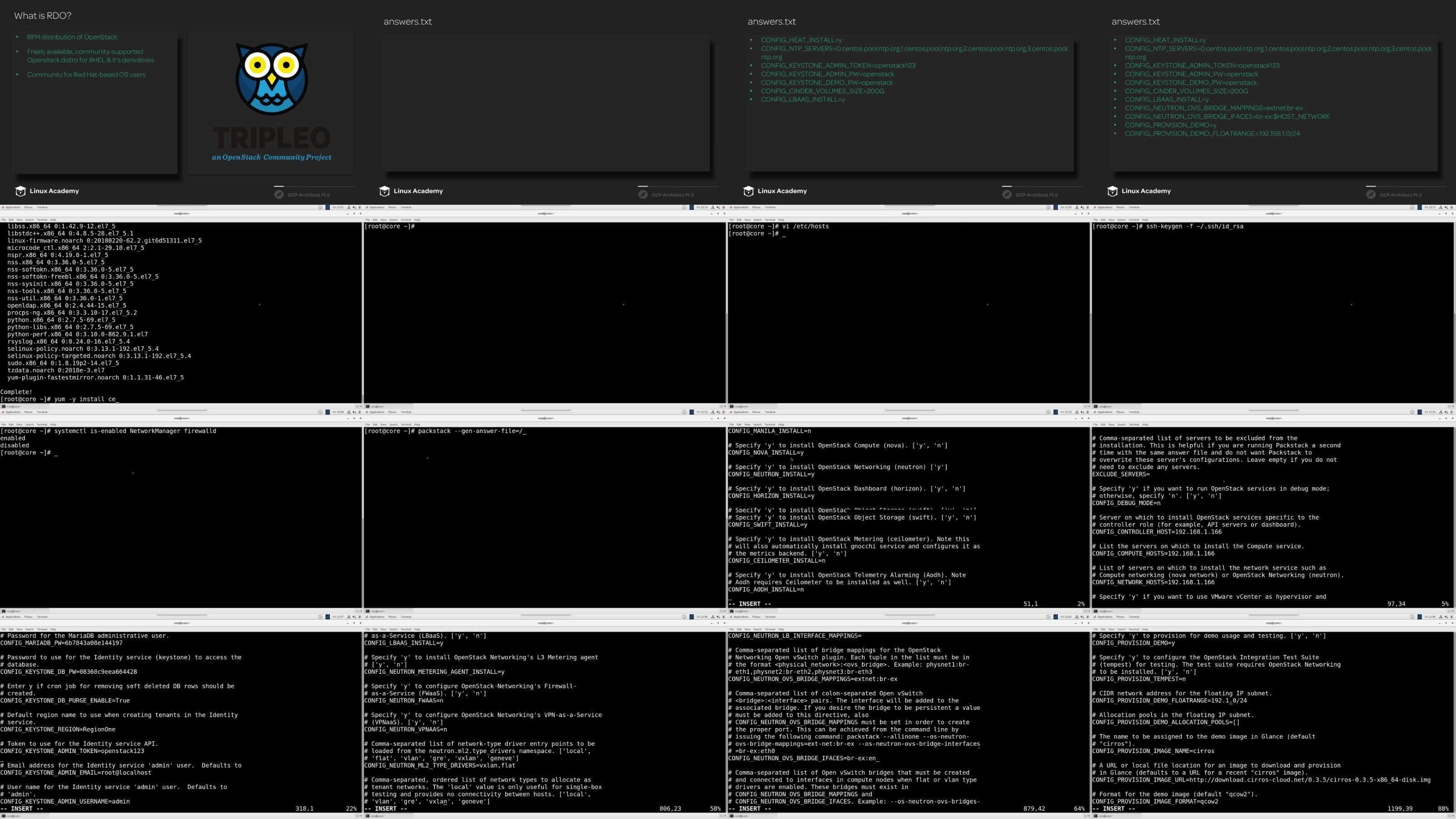Screen dimensions: 1456x819
Task: Click Terminal app menu above the vi /etc/hosts terminal
Action: click(770, 207)
